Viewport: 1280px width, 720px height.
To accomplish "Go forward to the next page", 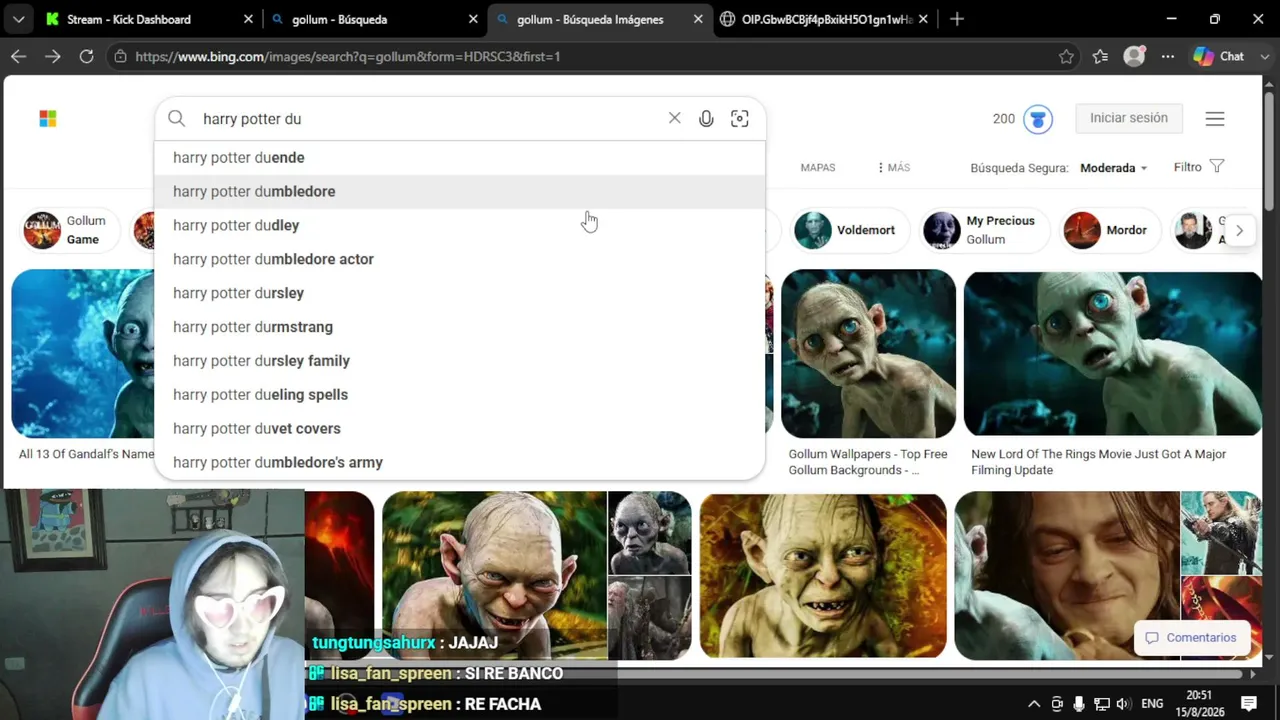I will coord(52,57).
